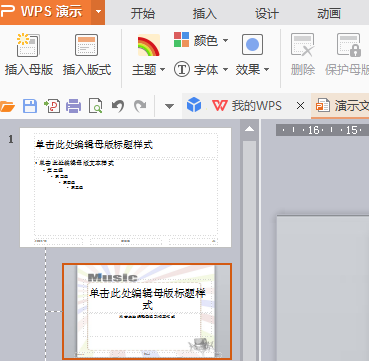369x361 pixels.
Task: Click the WPS logo next to 我的WPS
Action: pos(220,106)
